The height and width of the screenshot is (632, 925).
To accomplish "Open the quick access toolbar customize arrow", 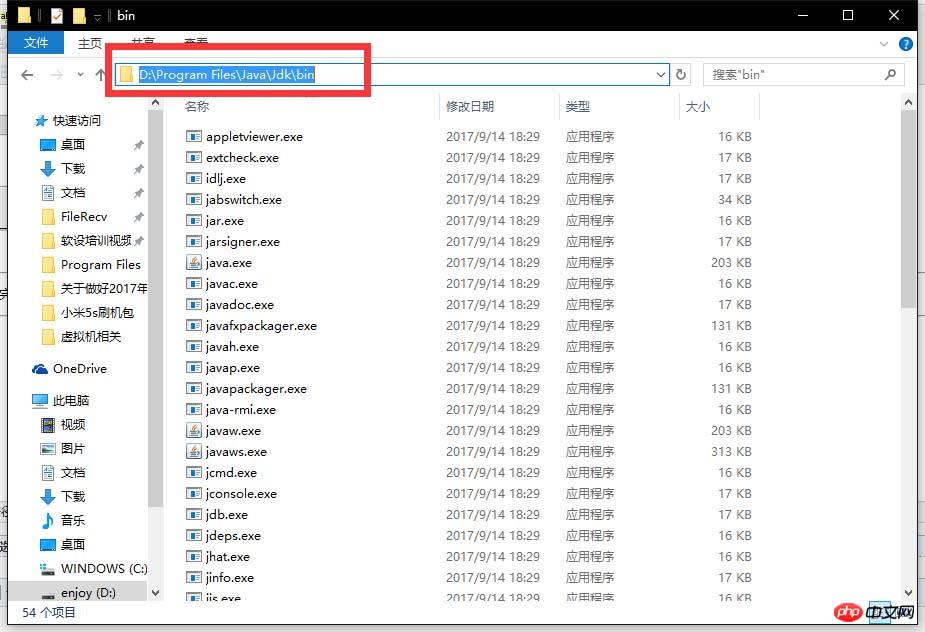I will tap(97, 17).
